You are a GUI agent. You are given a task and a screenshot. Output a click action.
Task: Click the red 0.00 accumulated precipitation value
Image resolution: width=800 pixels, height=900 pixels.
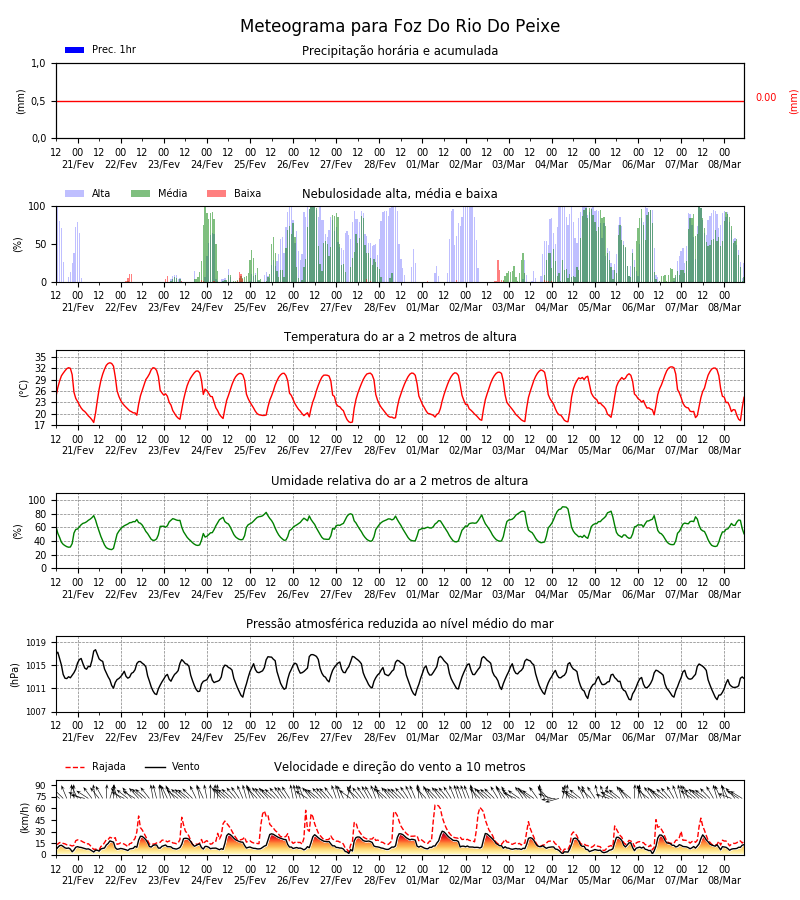[766, 98]
